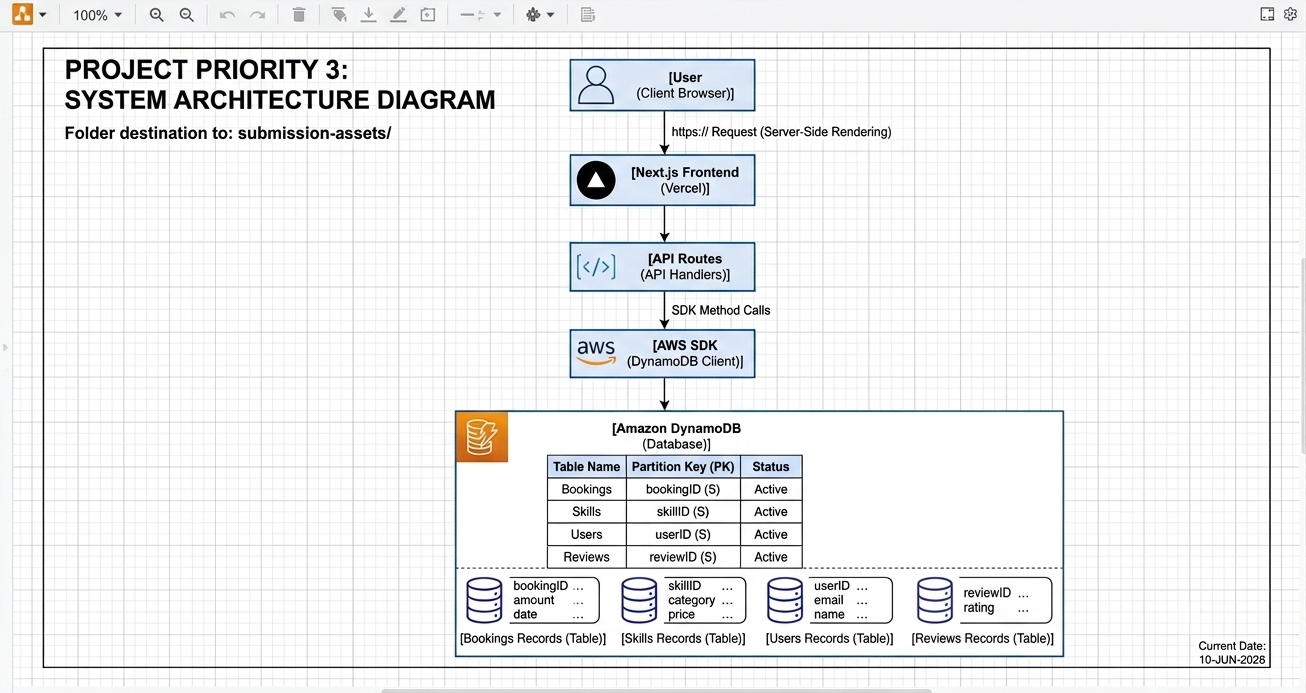Click the pencil line color icon
The image size is (1306, 693).
[398, 15]
